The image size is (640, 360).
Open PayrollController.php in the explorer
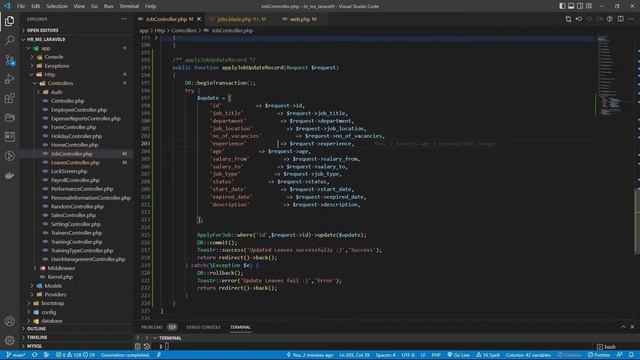tap(77, 180)
